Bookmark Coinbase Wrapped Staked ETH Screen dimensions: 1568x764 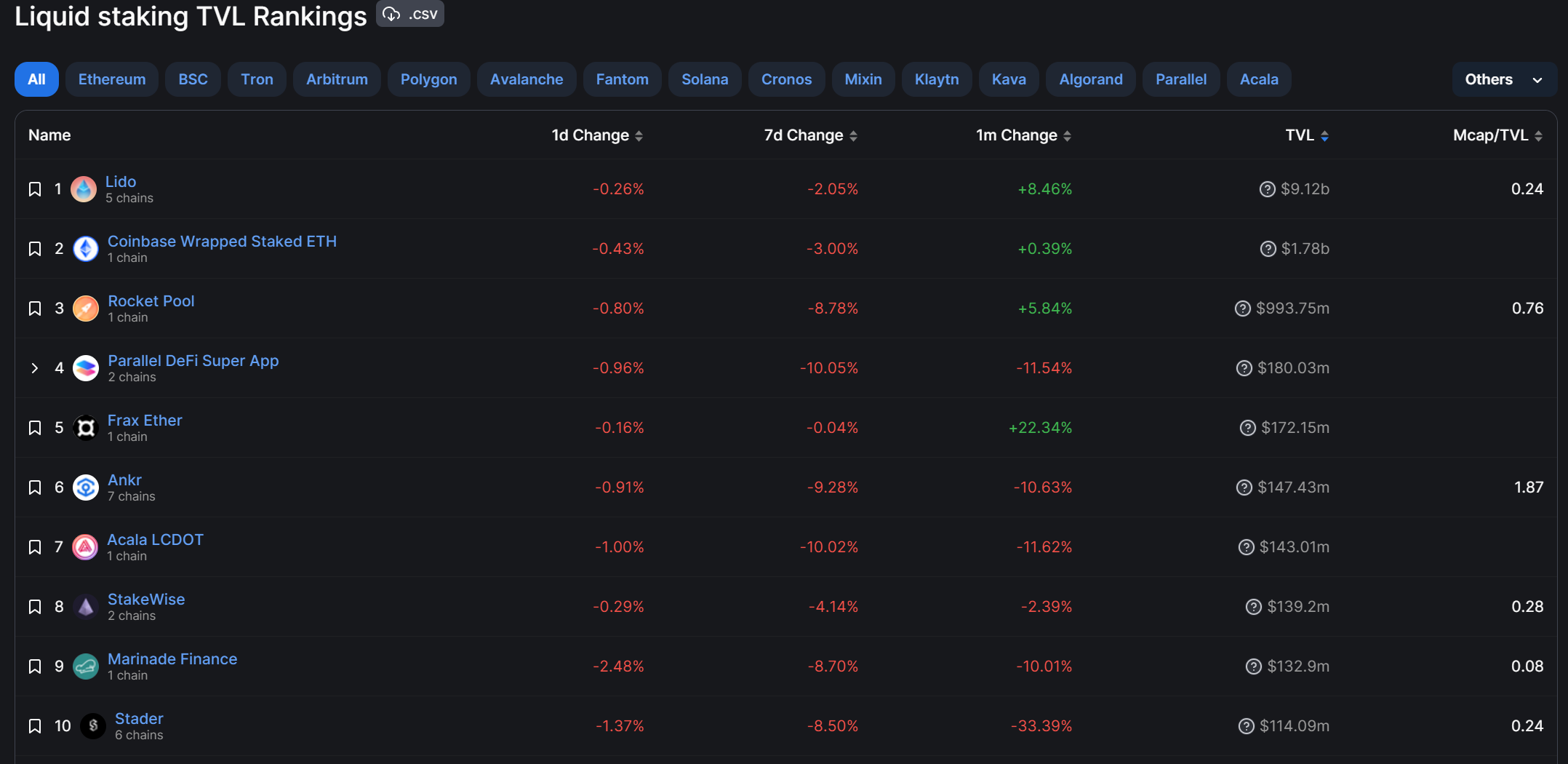click(x=34, y=249)
